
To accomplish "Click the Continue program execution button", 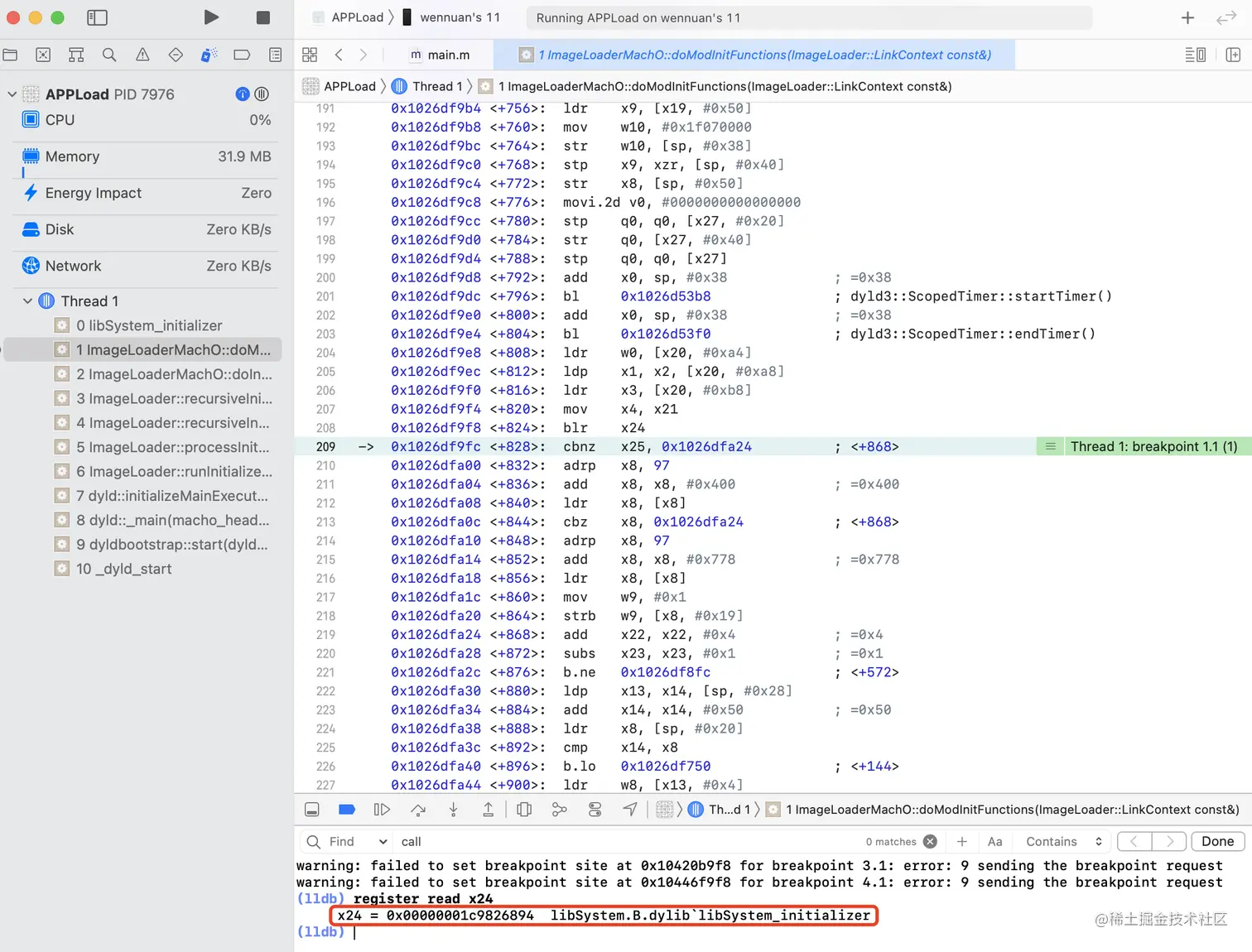I will pyautogui.click(x=382, y=810).
